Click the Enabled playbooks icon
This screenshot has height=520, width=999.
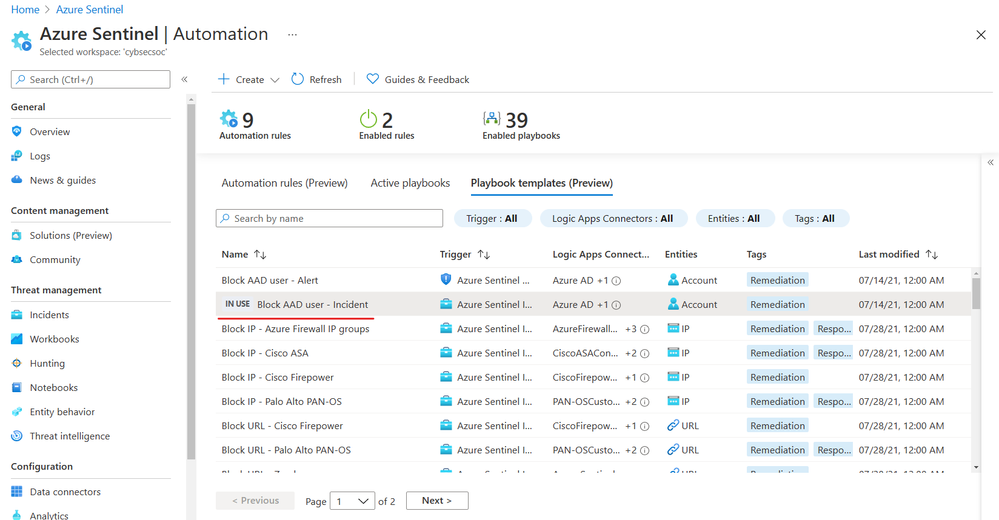coord(491,119)
